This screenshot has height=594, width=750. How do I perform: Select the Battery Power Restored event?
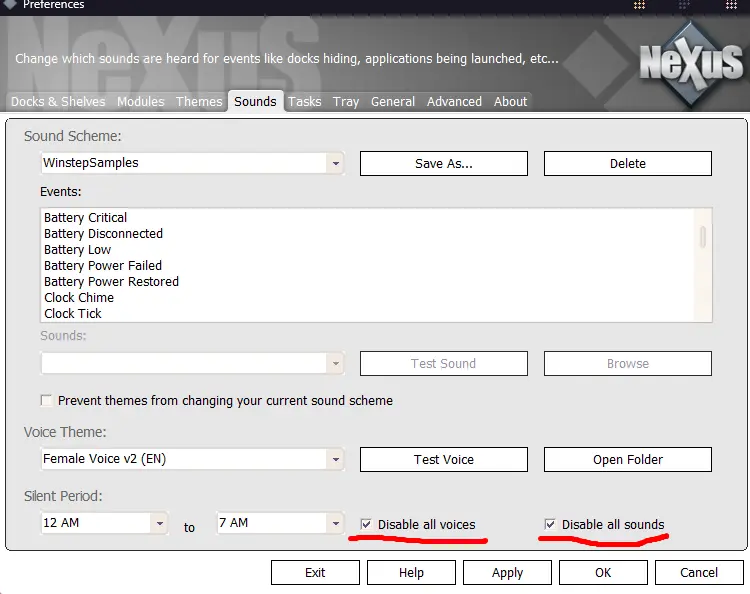(111, 282)
